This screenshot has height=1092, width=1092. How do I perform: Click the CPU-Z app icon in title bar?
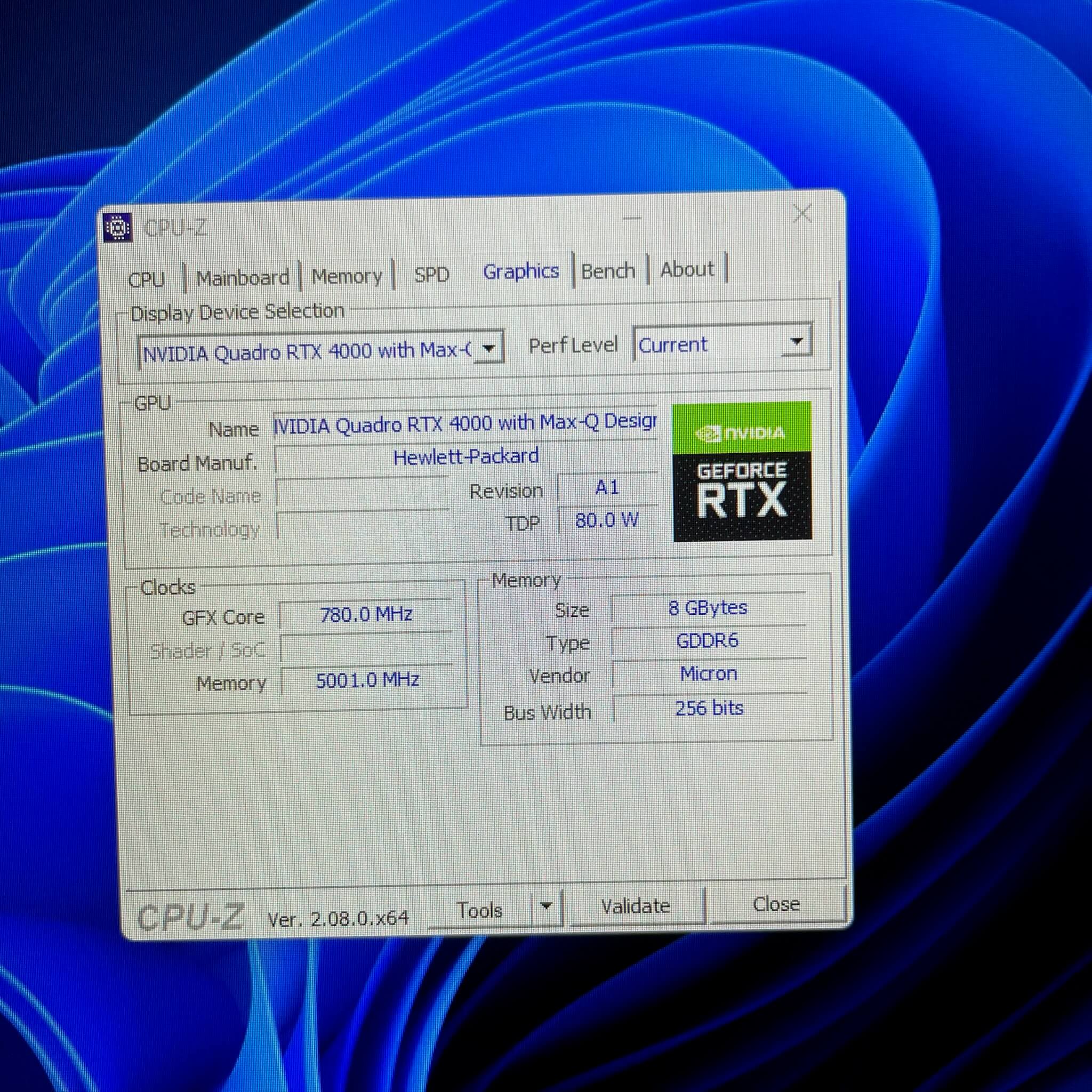[x=118, y=227]
